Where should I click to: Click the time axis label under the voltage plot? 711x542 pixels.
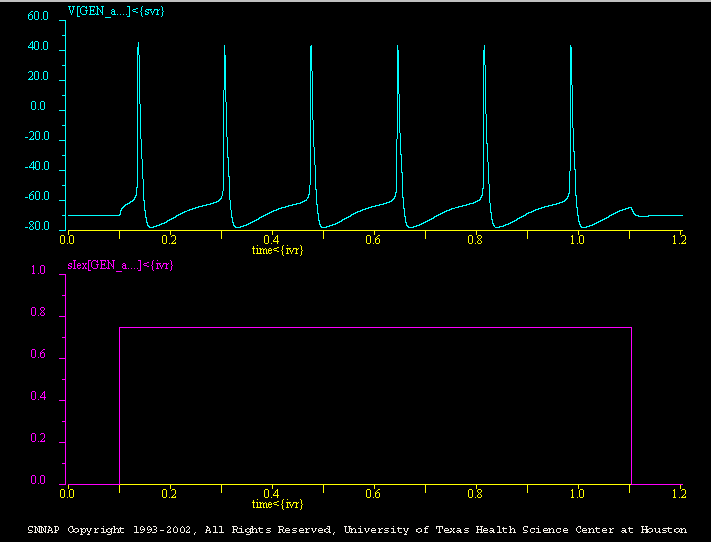[277, 250]
